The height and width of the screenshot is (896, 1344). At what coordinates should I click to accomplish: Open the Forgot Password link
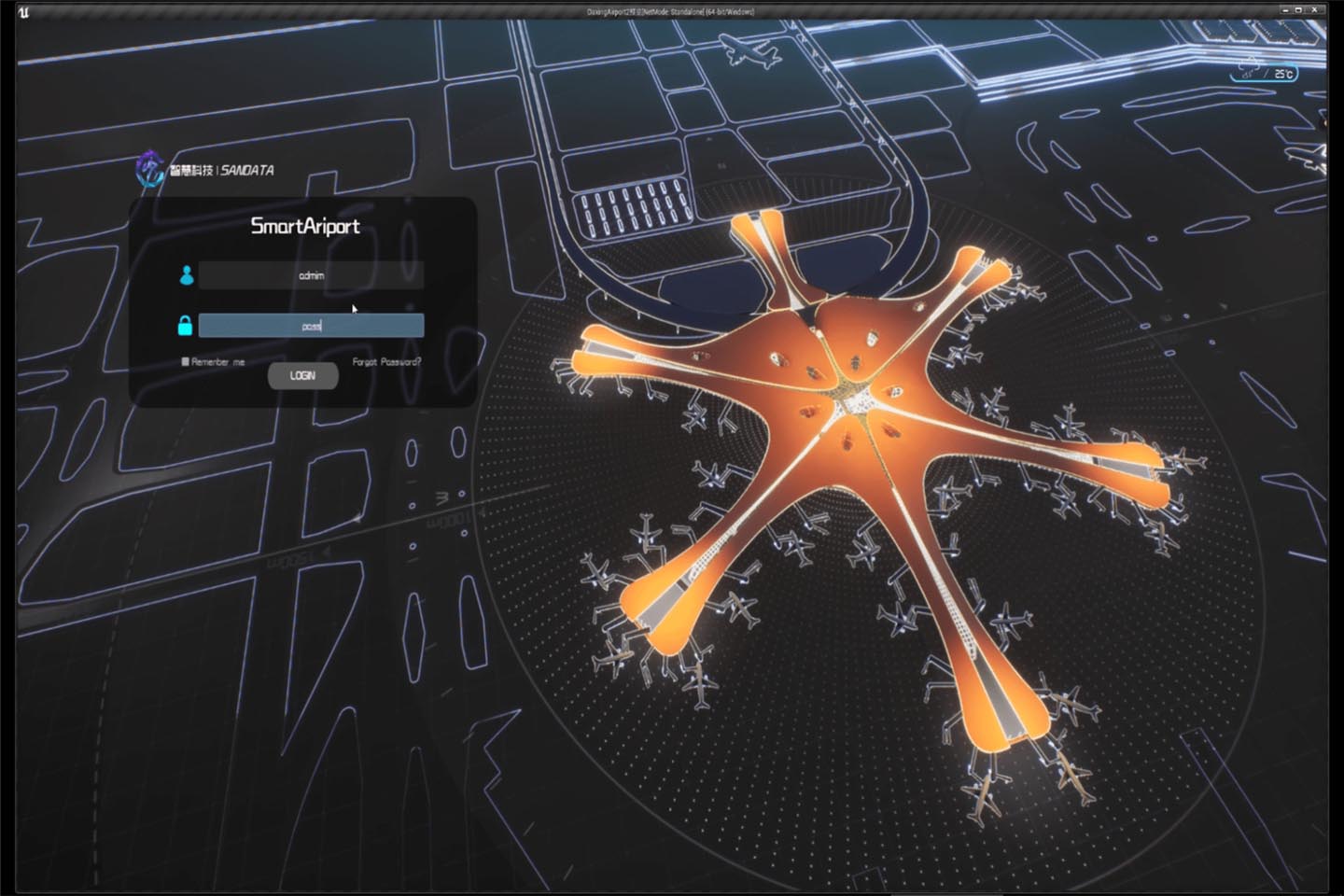coord(386,362)
